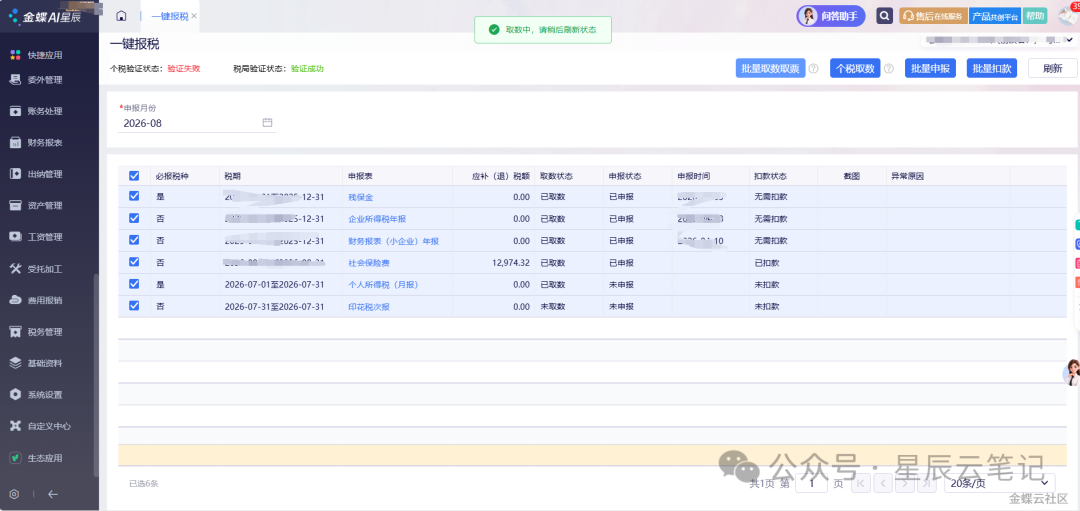
Task: Click the floating assistant avatar at right edge
Action: pyautogui.click(x=1071, y=373)
